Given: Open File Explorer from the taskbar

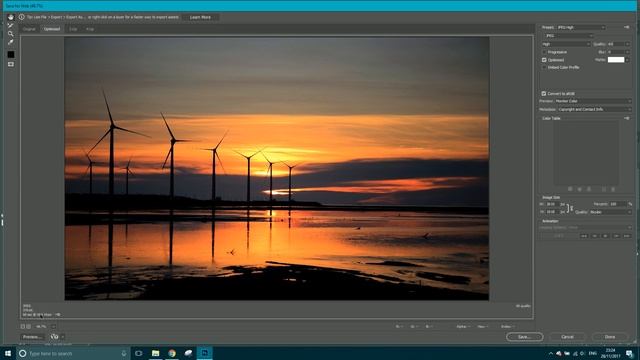Looking at the screenshot, I should point(156,353).
